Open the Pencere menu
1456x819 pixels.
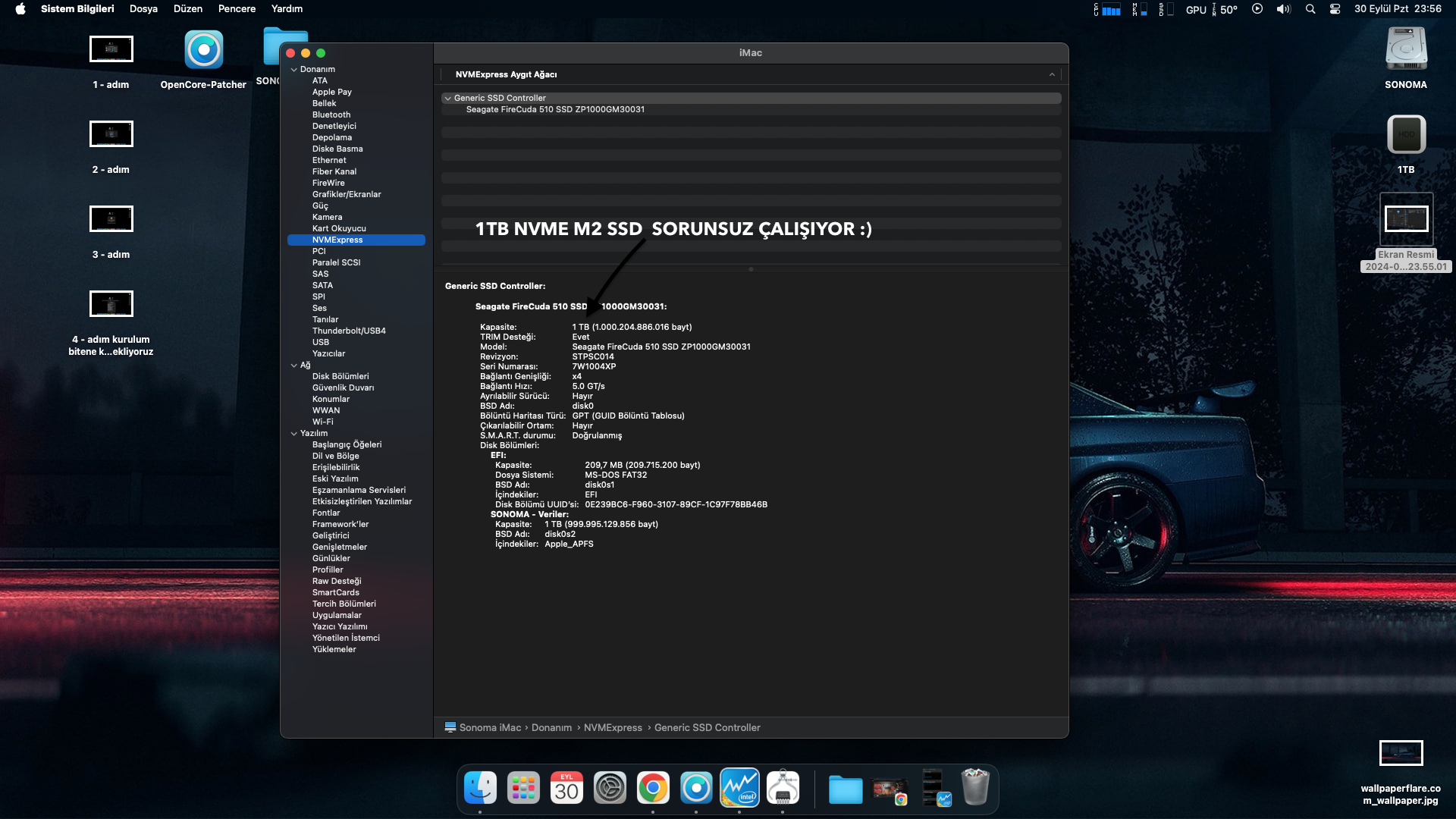237,9
